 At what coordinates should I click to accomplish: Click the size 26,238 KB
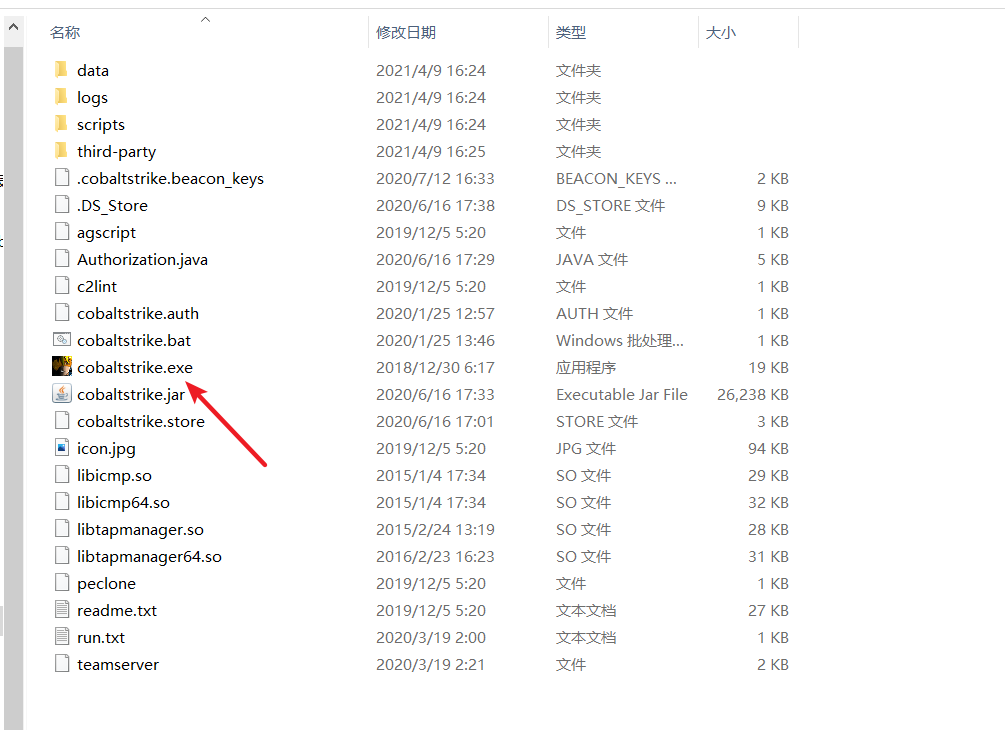[x=752, y=395]
